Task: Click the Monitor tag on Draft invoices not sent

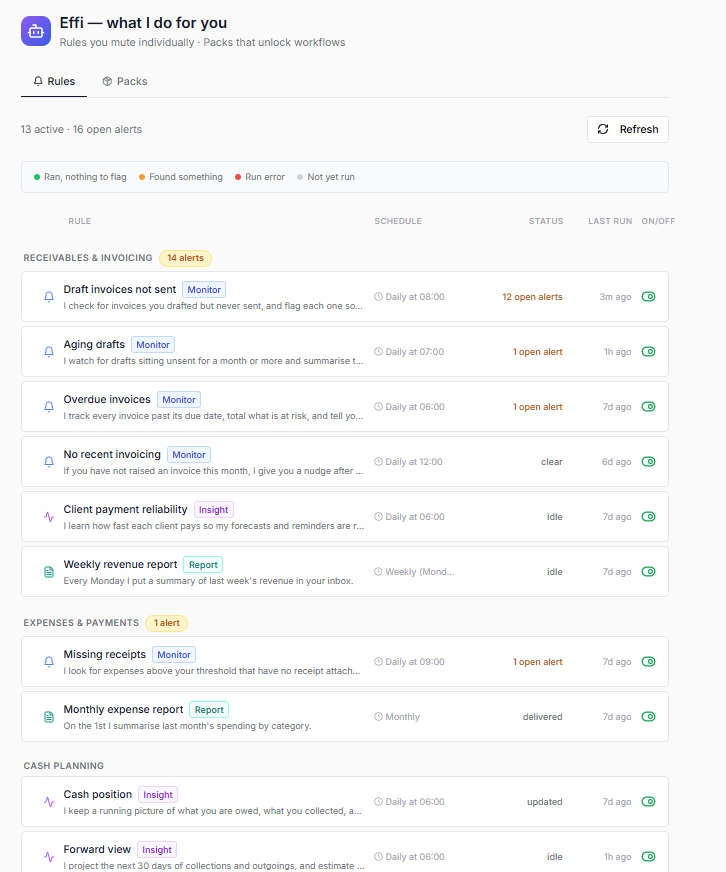Action: pyautogui.click(x=204, y=290)
